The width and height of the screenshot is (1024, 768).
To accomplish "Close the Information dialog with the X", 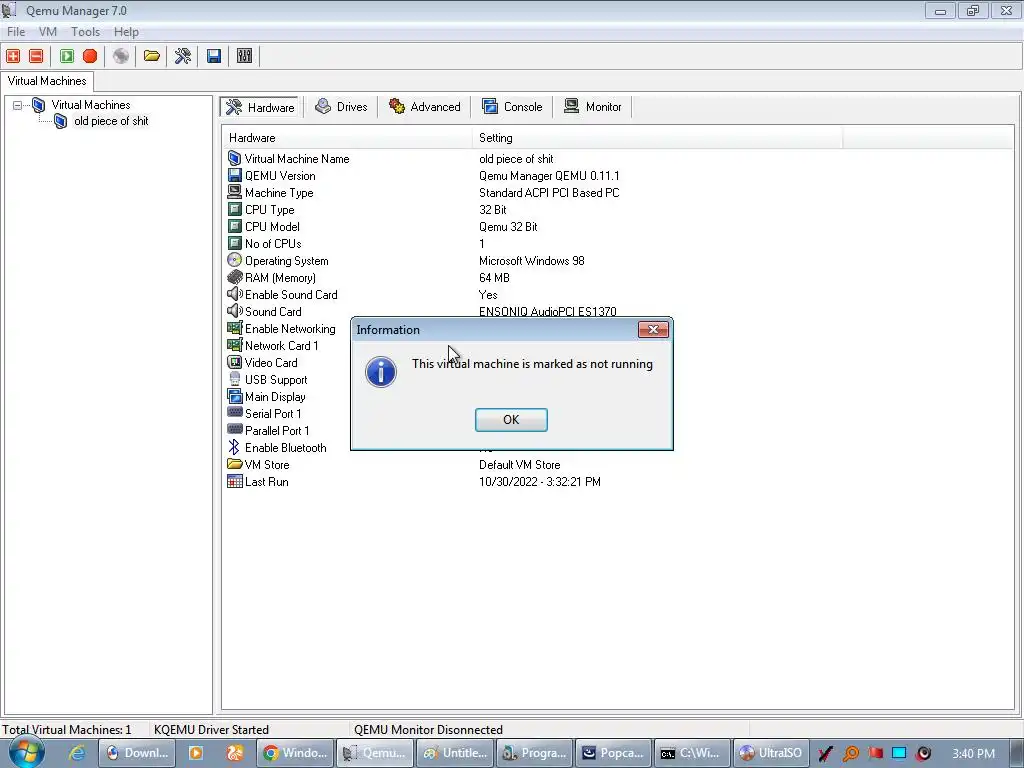I will (x=653, y=330).
